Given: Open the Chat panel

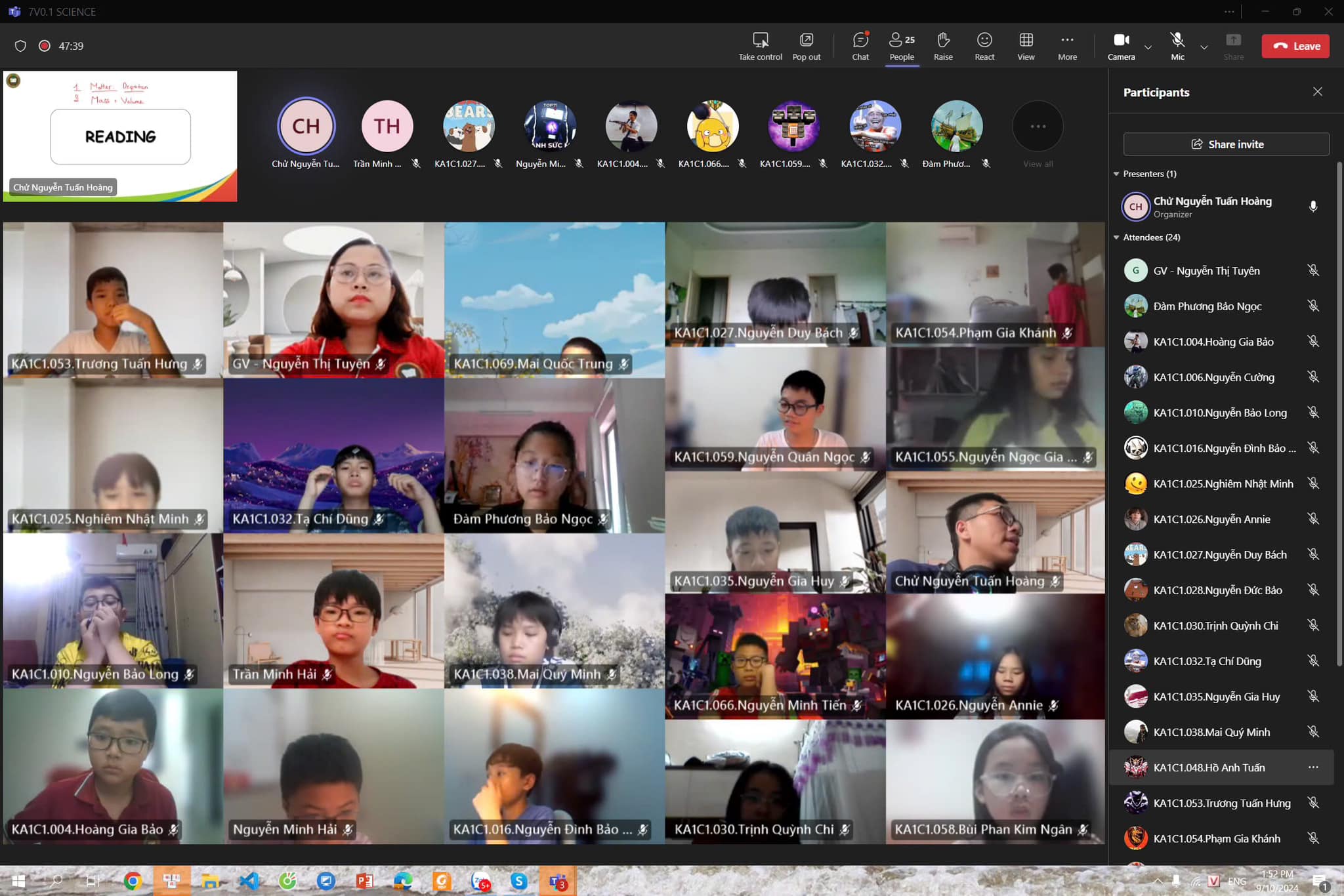Looking at the screenshot, I should (860, 46).
